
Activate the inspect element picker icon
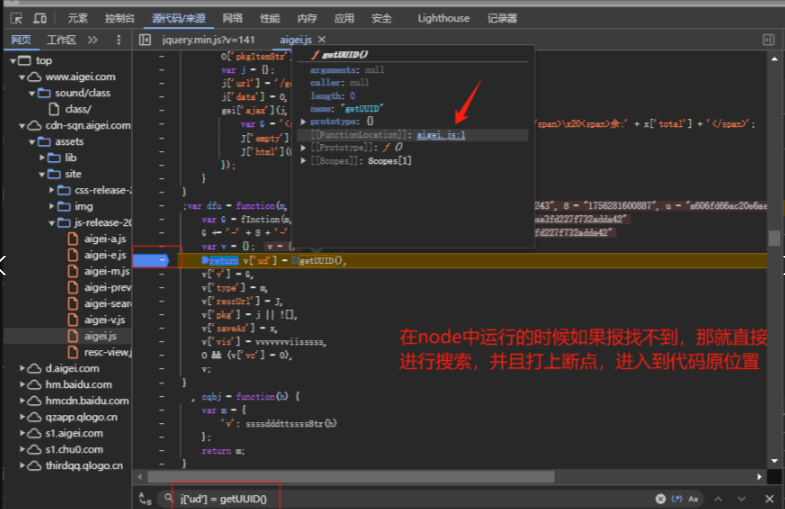click(x=17, y=19)
